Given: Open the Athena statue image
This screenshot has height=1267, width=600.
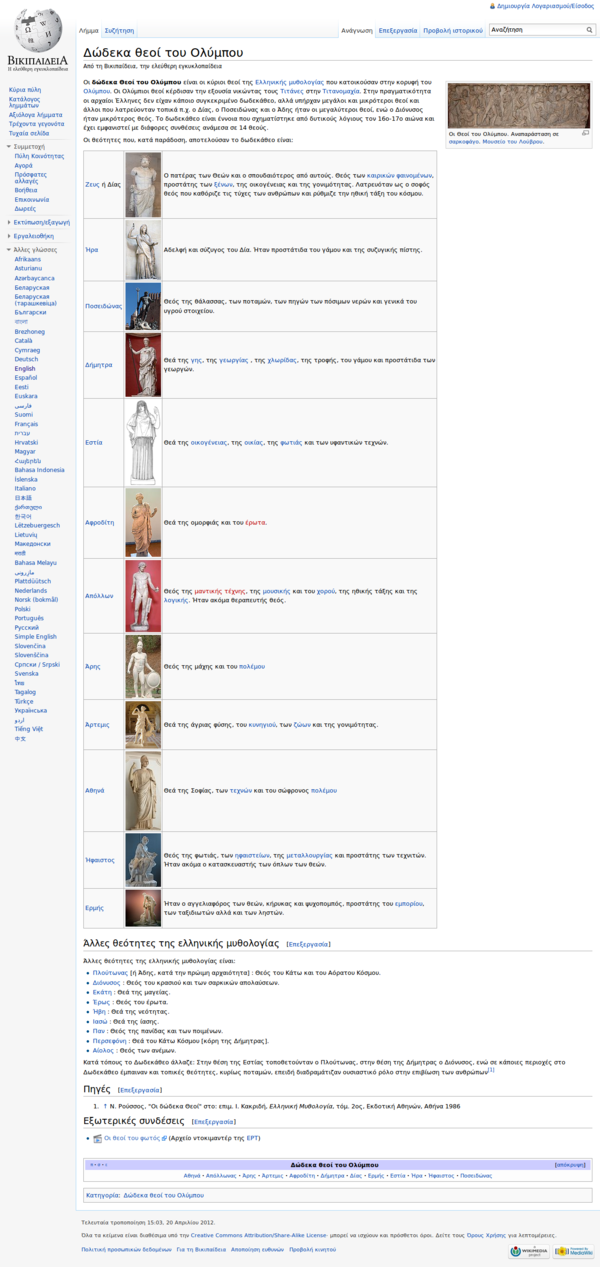Looking at the screenshot, I should click(143, 790).
